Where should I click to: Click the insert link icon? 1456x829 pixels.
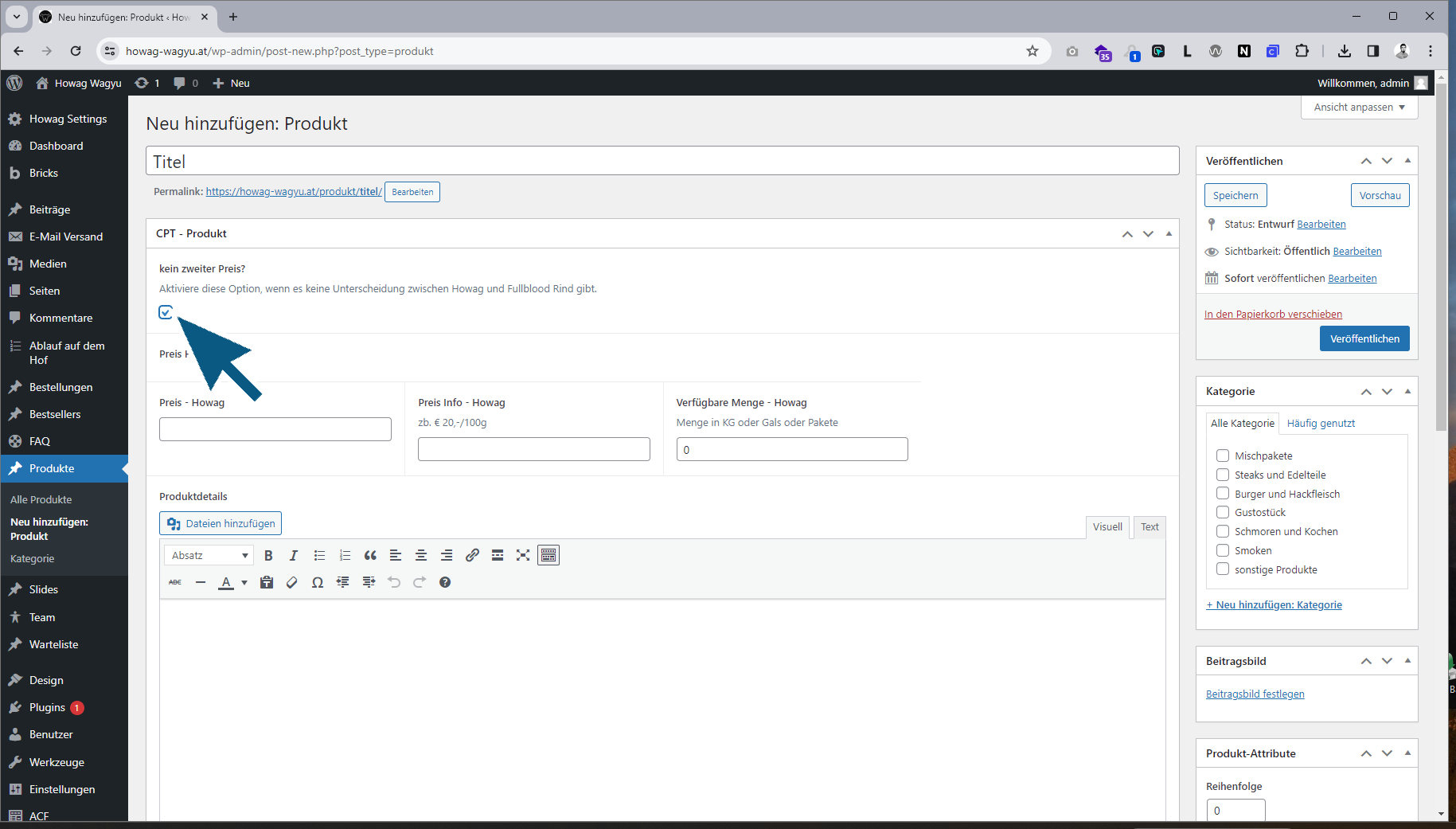point(472,555)
